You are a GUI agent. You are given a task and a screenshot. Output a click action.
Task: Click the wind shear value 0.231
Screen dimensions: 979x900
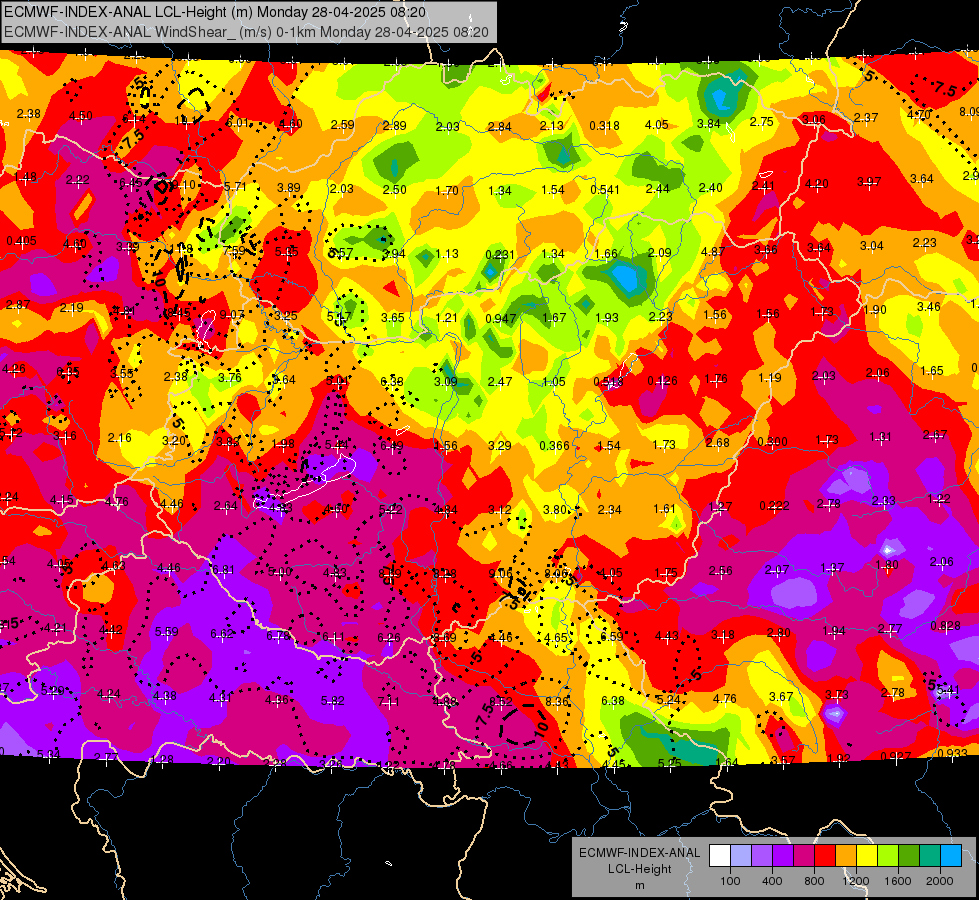click(x=500, y=254)
